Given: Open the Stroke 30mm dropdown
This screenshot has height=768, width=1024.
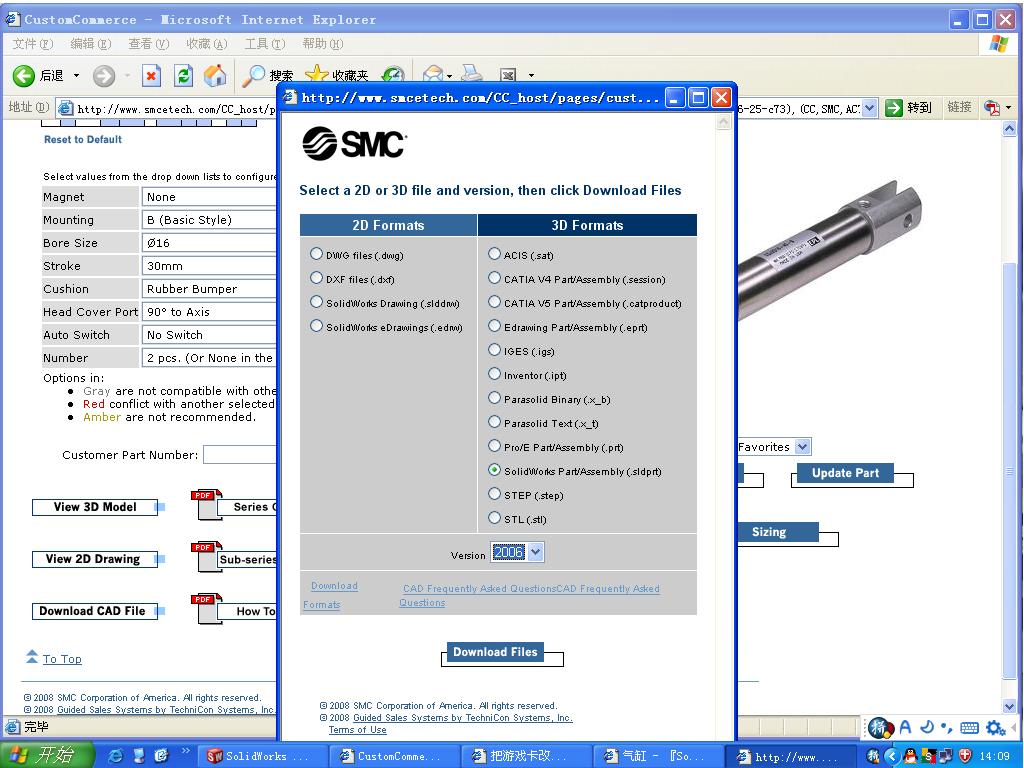Looking at the screenshot, I should coord(208,265).
